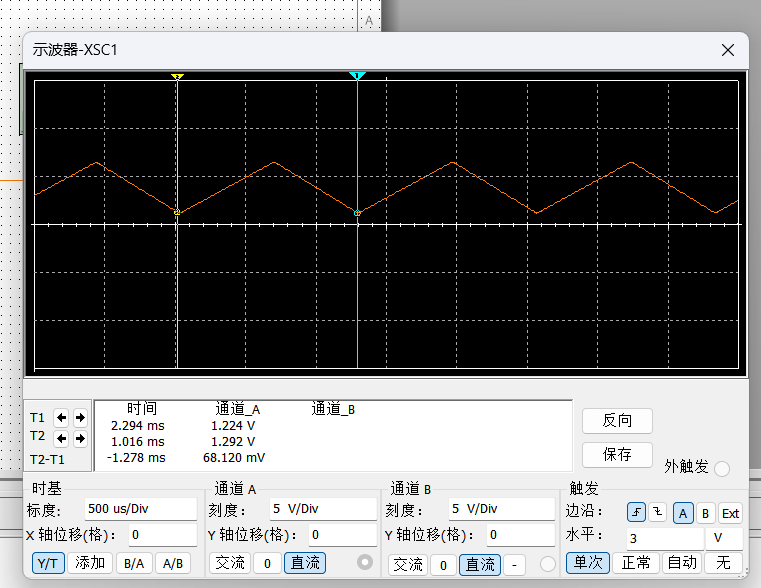Edit 通道 A 刻度 5 V/Div field
The image size is (761, 588).
pyautogui.click(x=323, y=509)
